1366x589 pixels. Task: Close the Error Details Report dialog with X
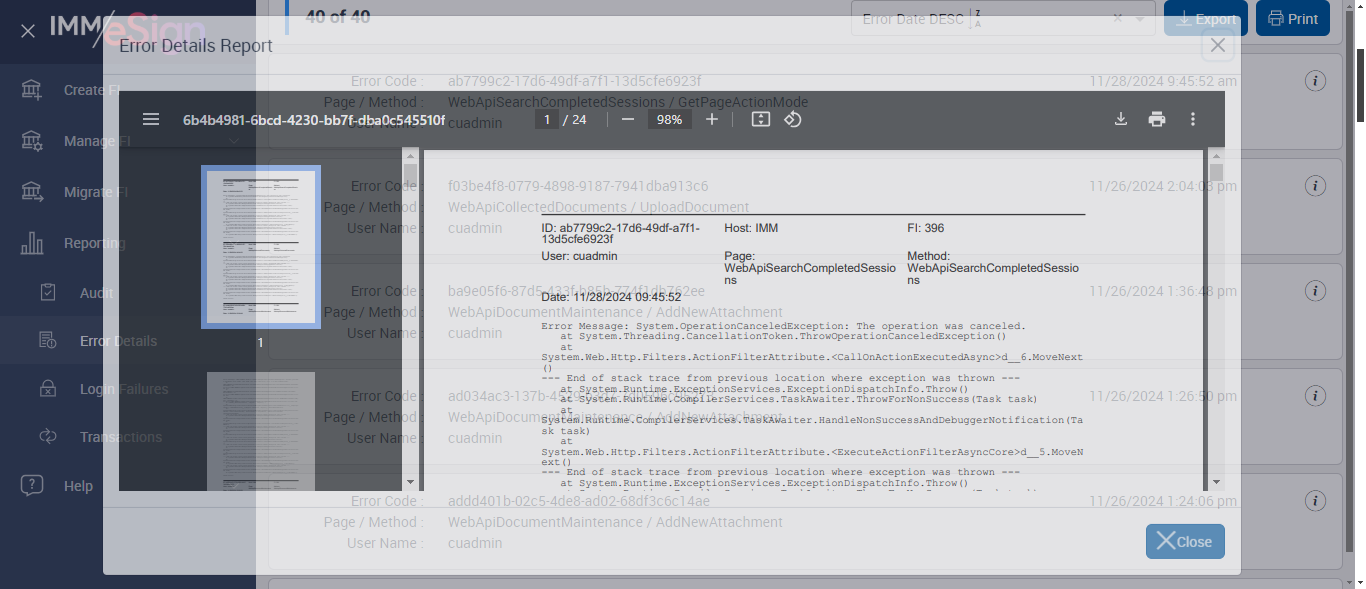pyautogui.click(x=1217, y=45)
